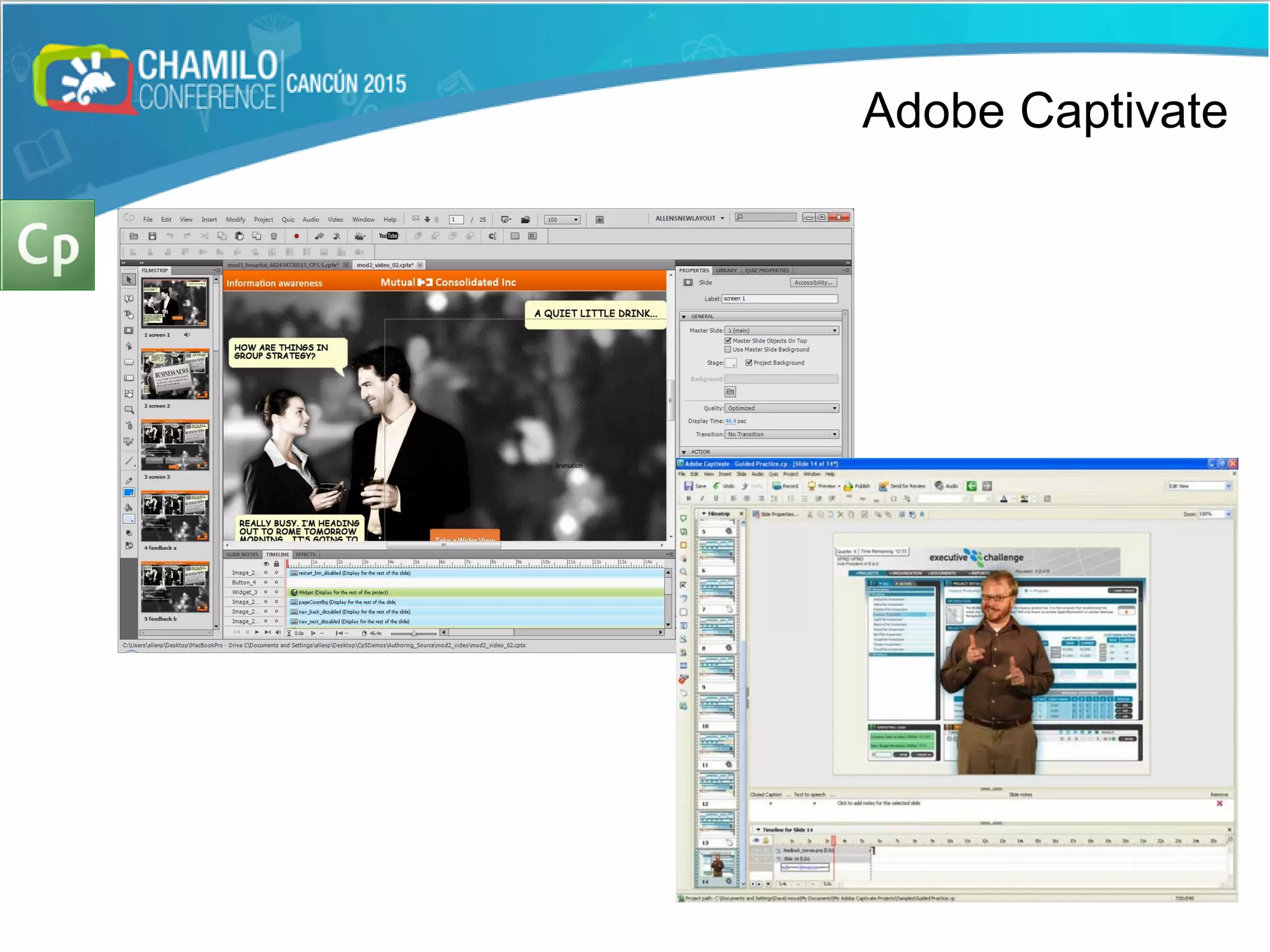Enable Use Master Slide Background checkbox
Viewport: 1270px width, 952px height.
coord(728,350)
